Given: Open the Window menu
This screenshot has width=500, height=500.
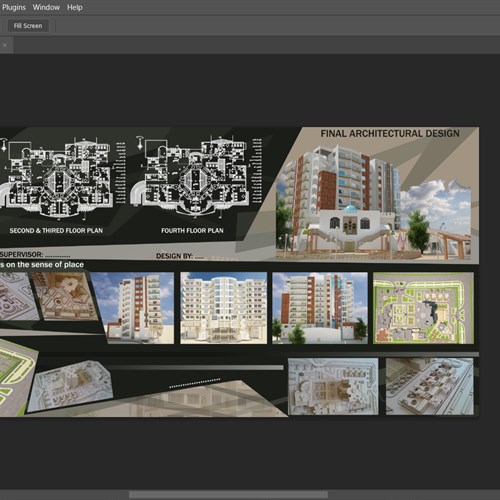Looking at the screenshot, I should pos(46,7).
